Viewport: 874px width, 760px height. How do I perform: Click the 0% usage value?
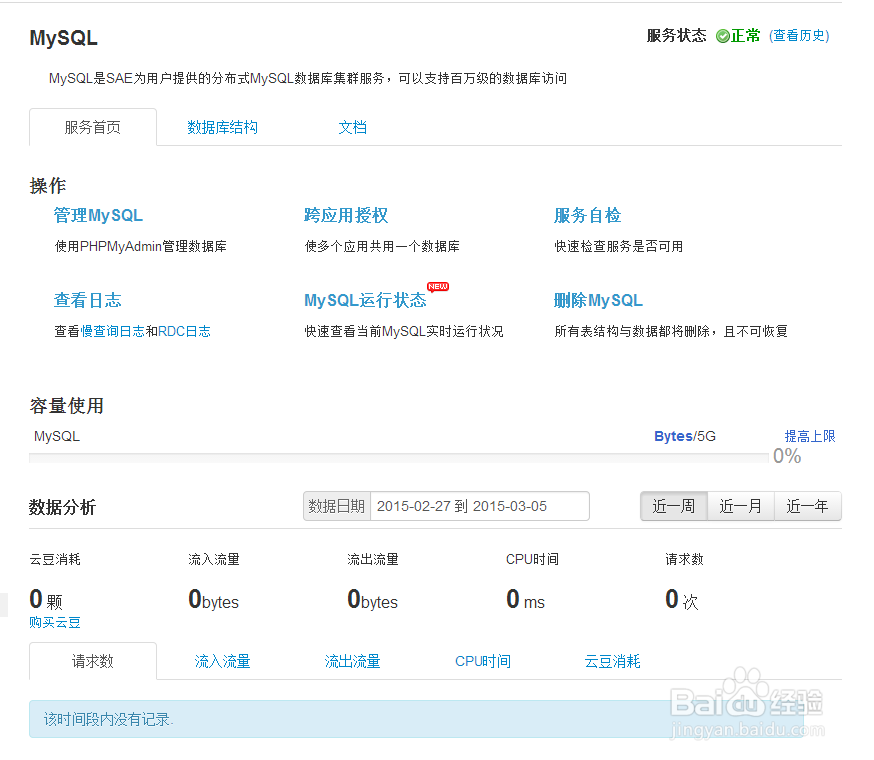point(787,456)
